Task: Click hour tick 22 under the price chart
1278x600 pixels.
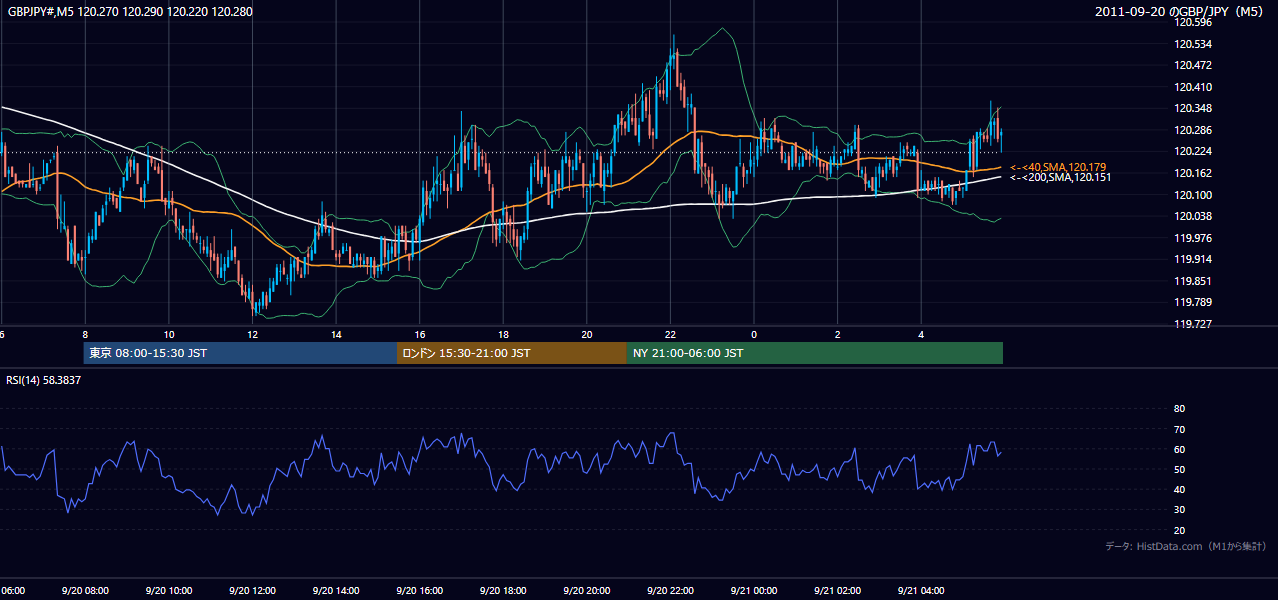Action: click(670, 334)
